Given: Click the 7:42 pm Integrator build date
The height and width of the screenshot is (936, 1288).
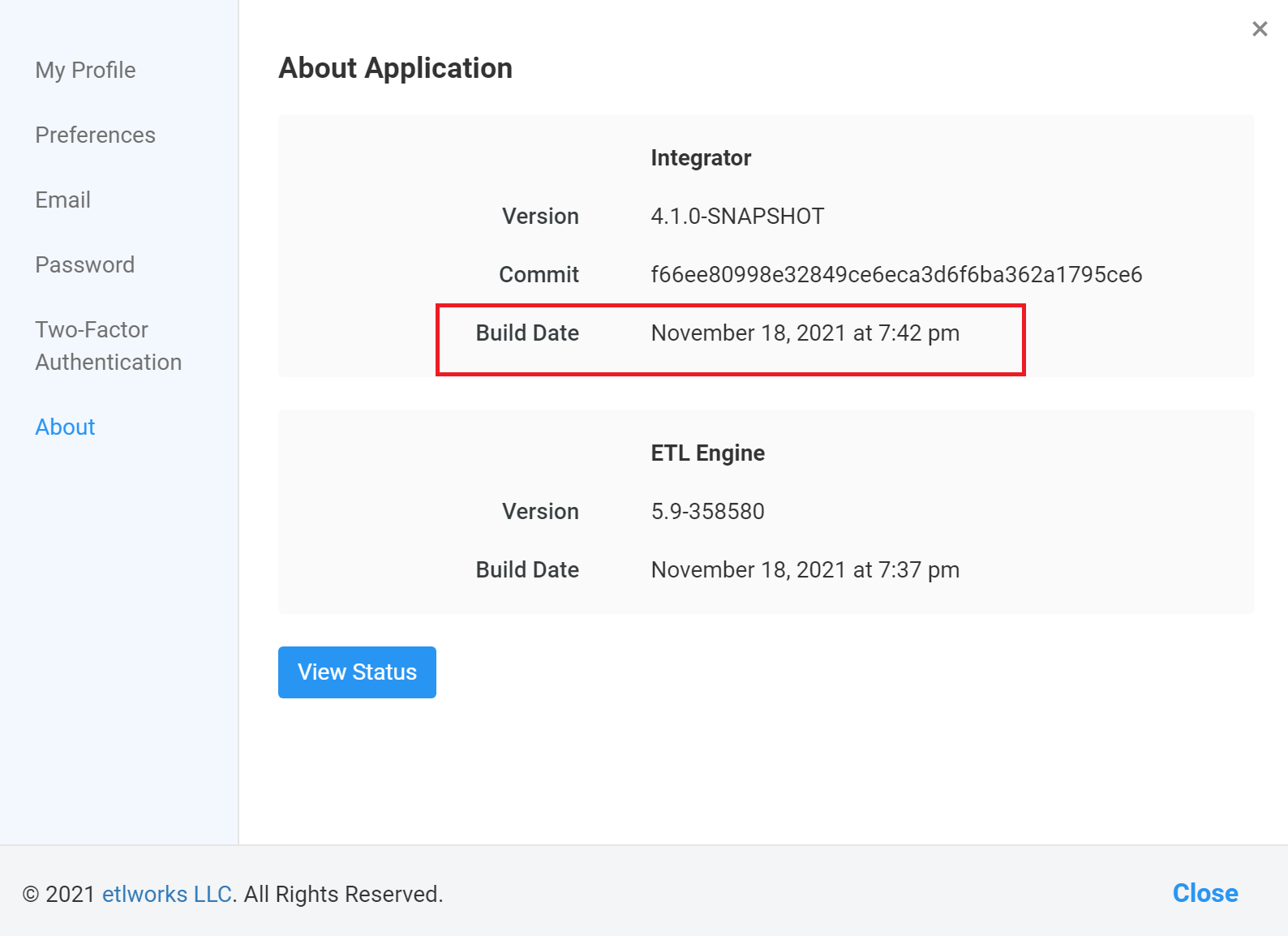Looking at the screenshot, I should coord(805,333).
